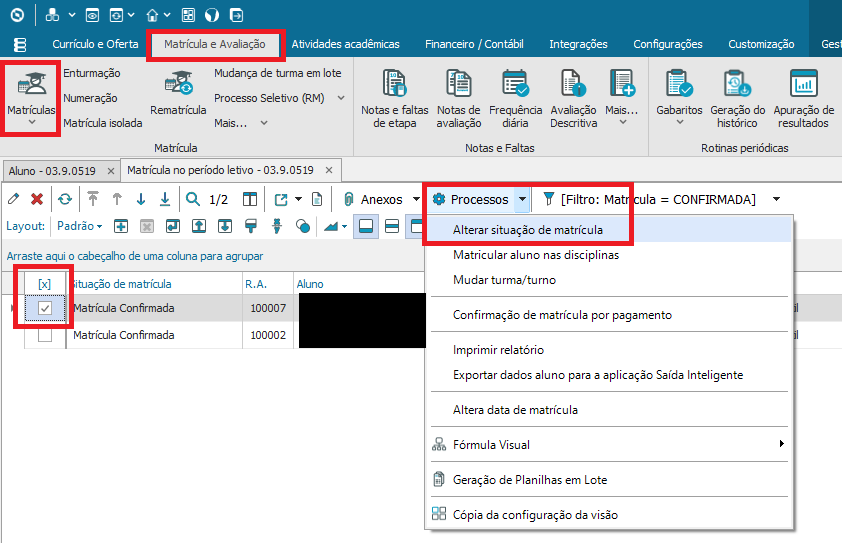Viewport: 842px width, 543px height.
Task: Click the overlapping circles icon
Action: [x=303, y=226]
